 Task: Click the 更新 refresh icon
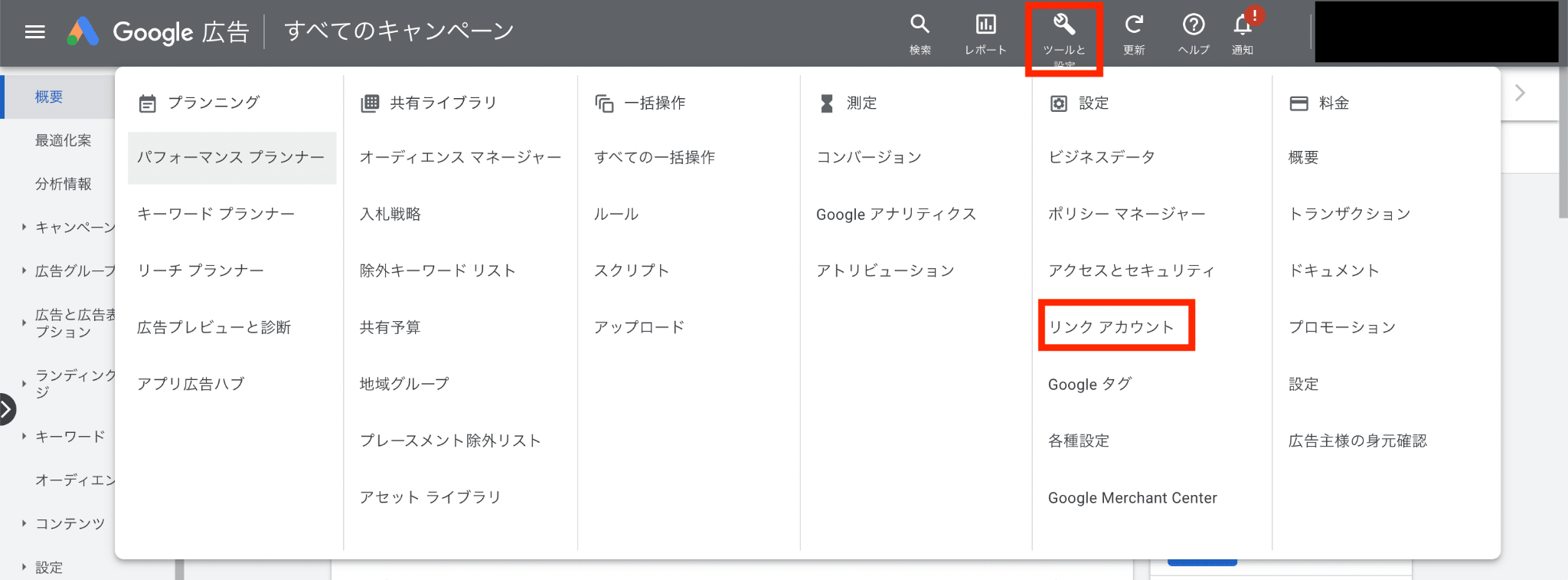[x=1134, y=25]
